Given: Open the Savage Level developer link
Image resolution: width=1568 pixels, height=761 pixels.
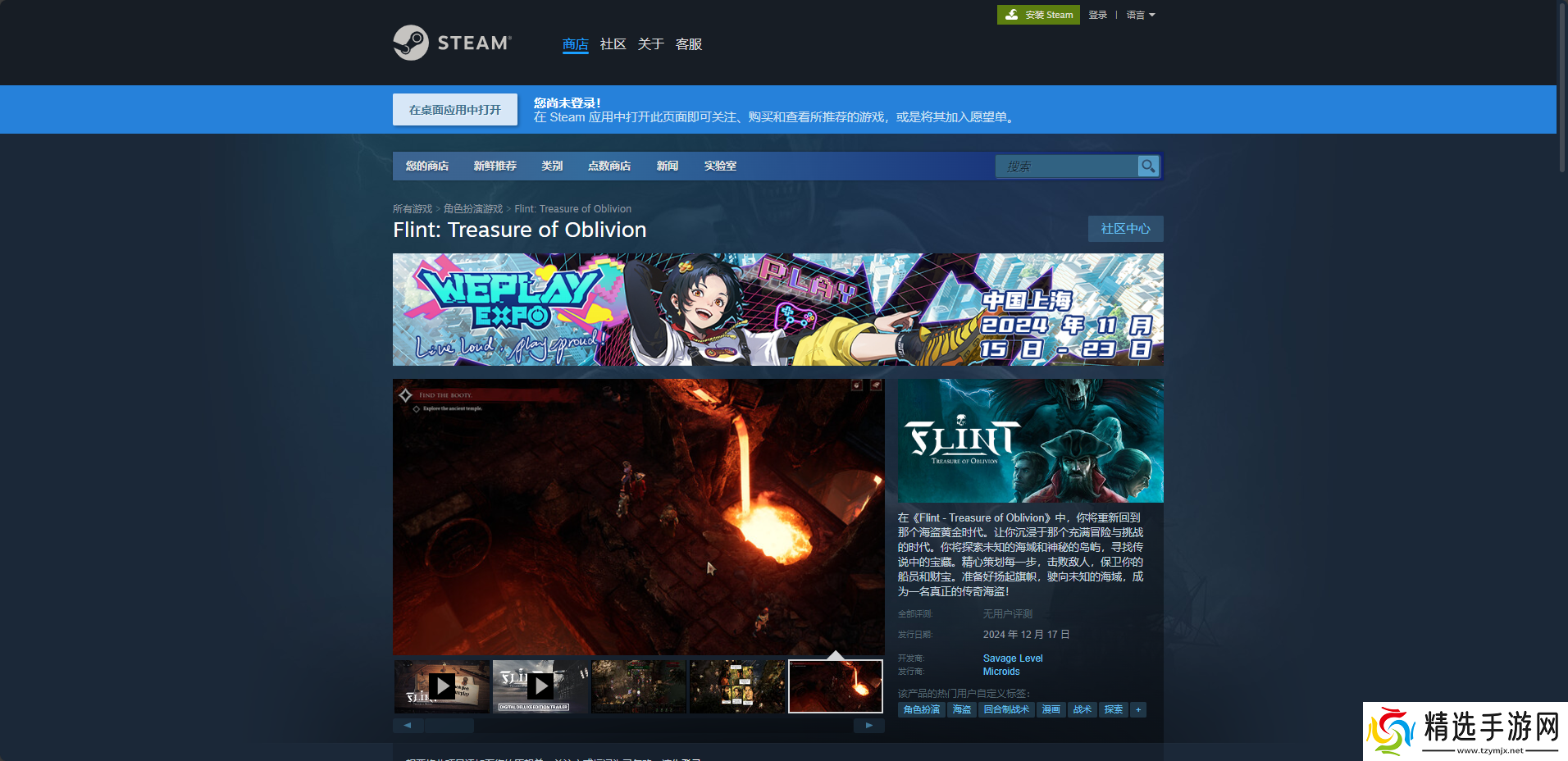Looking at the screenshot, I should point(1013,658).
